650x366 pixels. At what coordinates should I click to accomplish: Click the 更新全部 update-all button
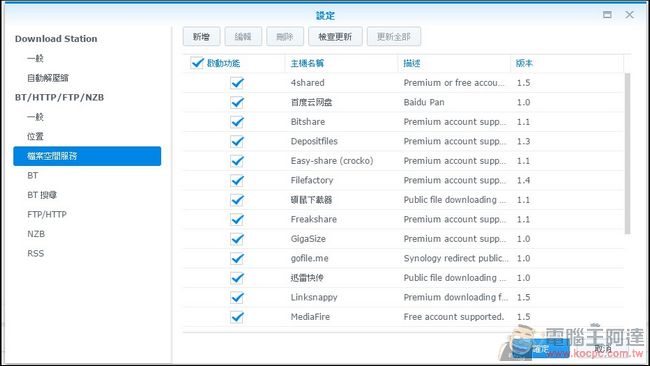tap(393, 37)
